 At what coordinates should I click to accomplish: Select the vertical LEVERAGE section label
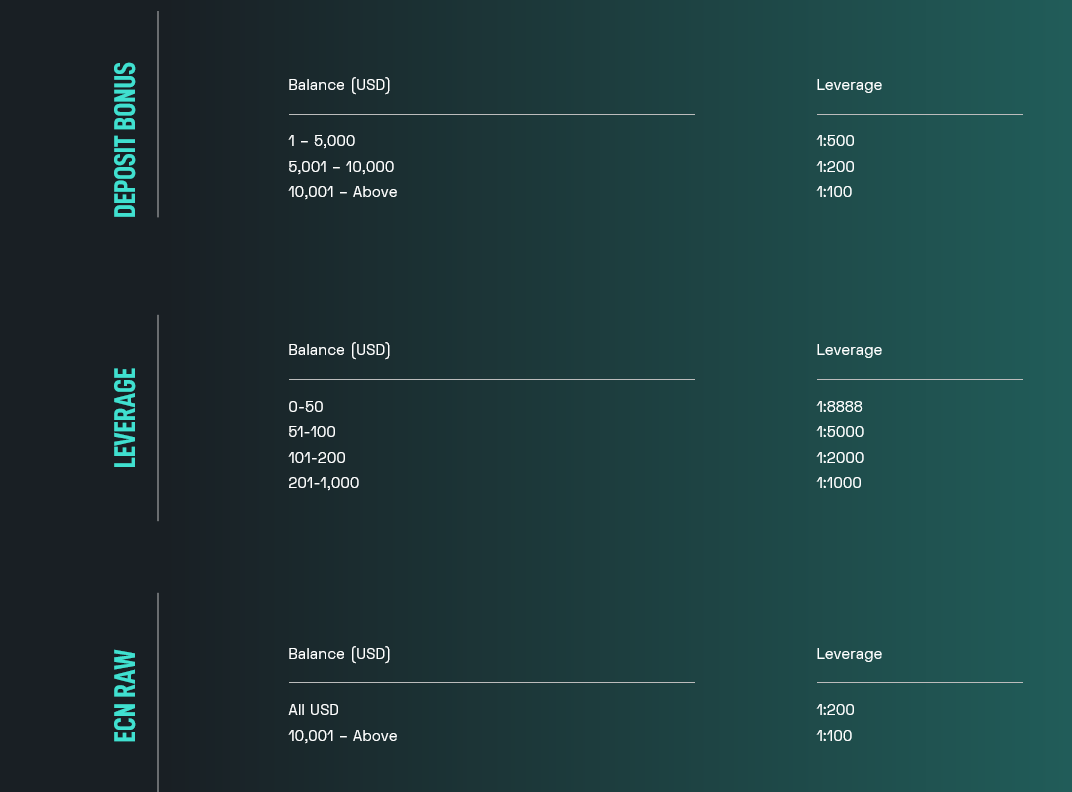coord(125,417)
